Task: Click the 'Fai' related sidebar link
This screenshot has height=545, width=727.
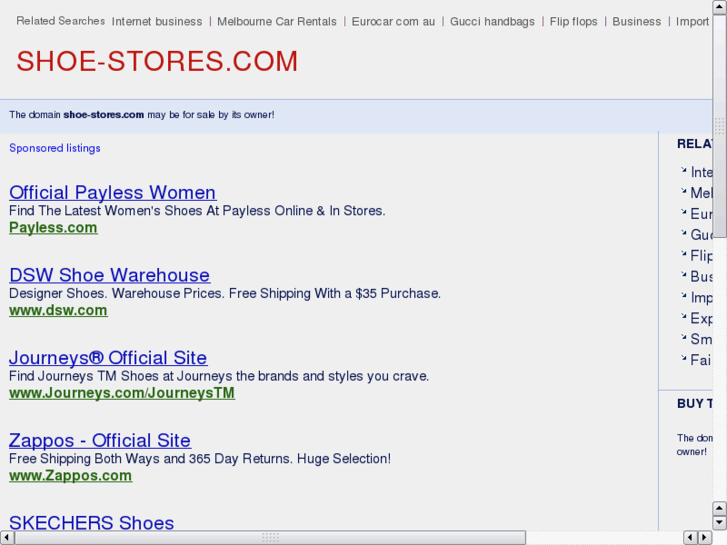Action: point(701,360)
